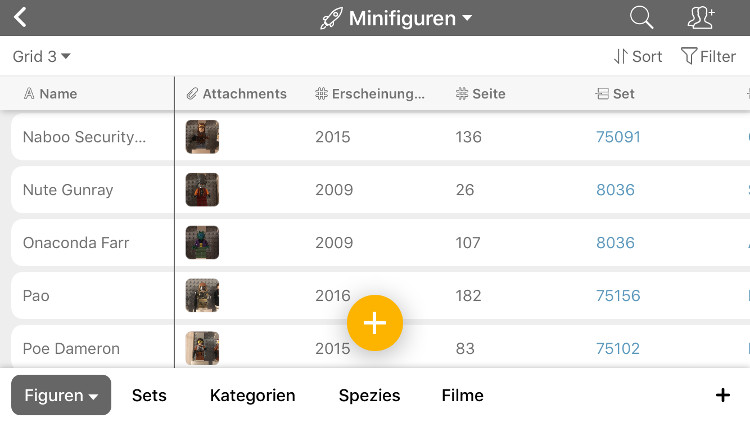The image size is (750, 422).
Task: Switch to the Kategorien tab
Action: pyautogui.click(x=252, y=395)
